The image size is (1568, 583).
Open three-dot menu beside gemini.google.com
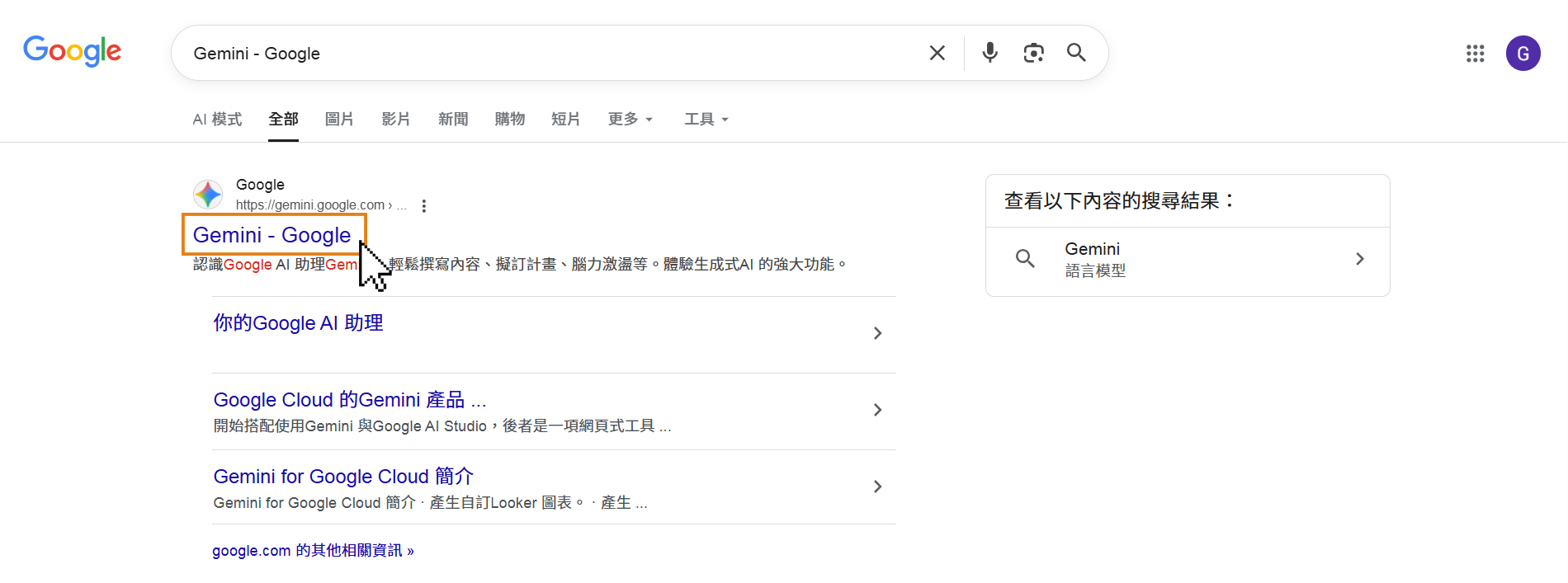423,206
